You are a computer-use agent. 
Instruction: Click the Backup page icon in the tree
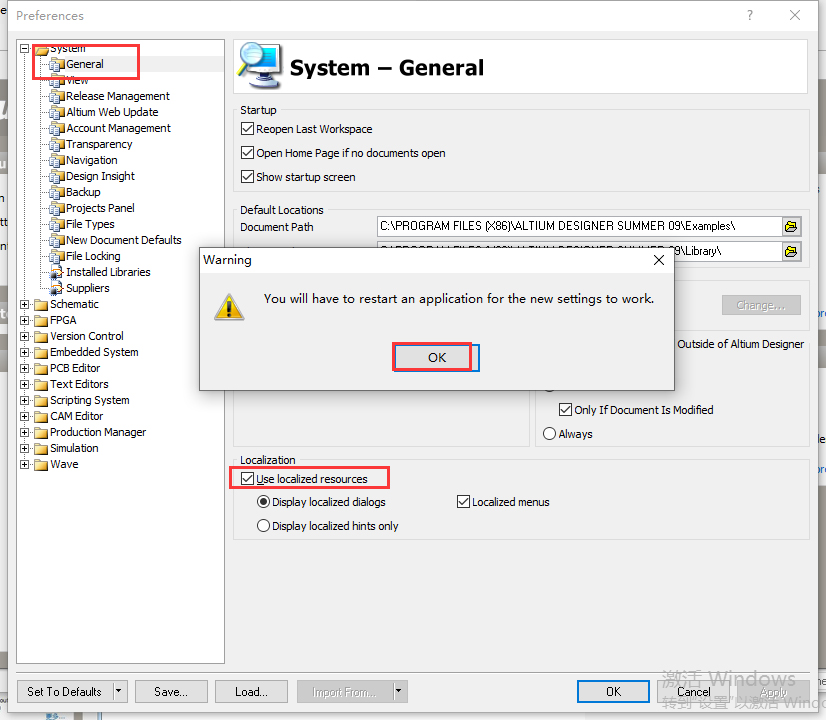point(56,192)
